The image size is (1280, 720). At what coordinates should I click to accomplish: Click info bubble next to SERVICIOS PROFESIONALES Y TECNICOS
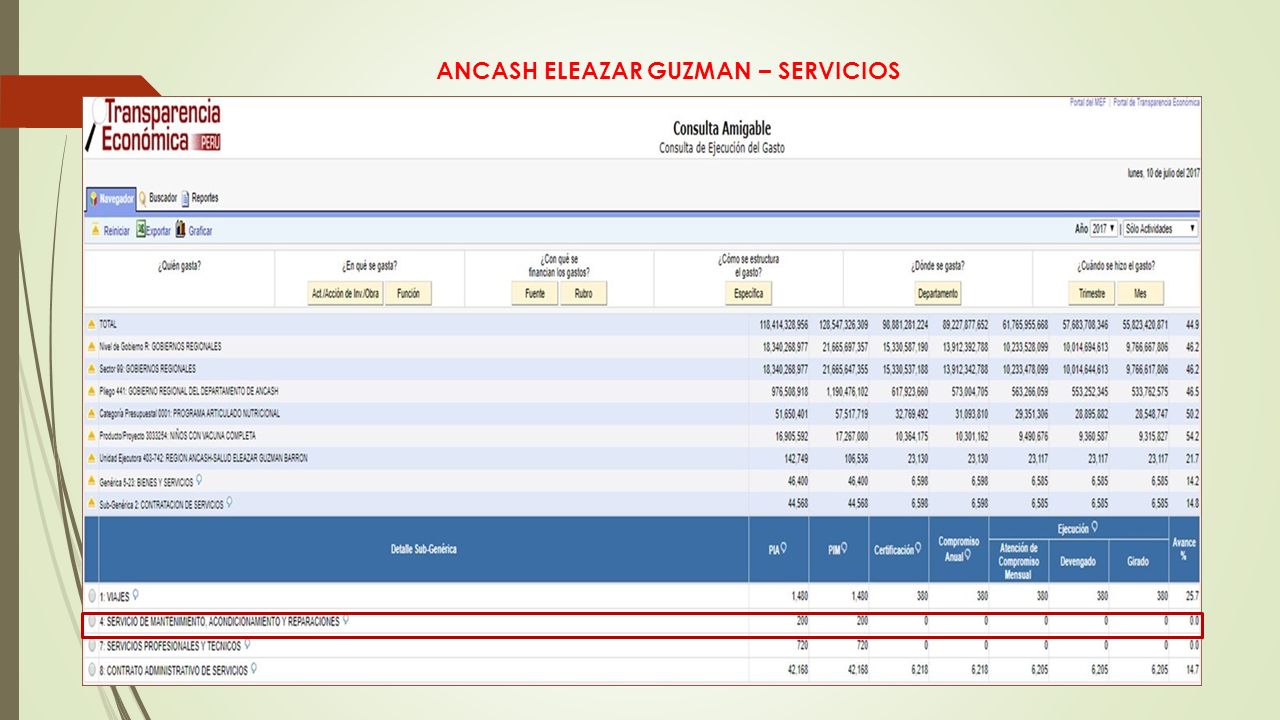[x=247, y=645]
